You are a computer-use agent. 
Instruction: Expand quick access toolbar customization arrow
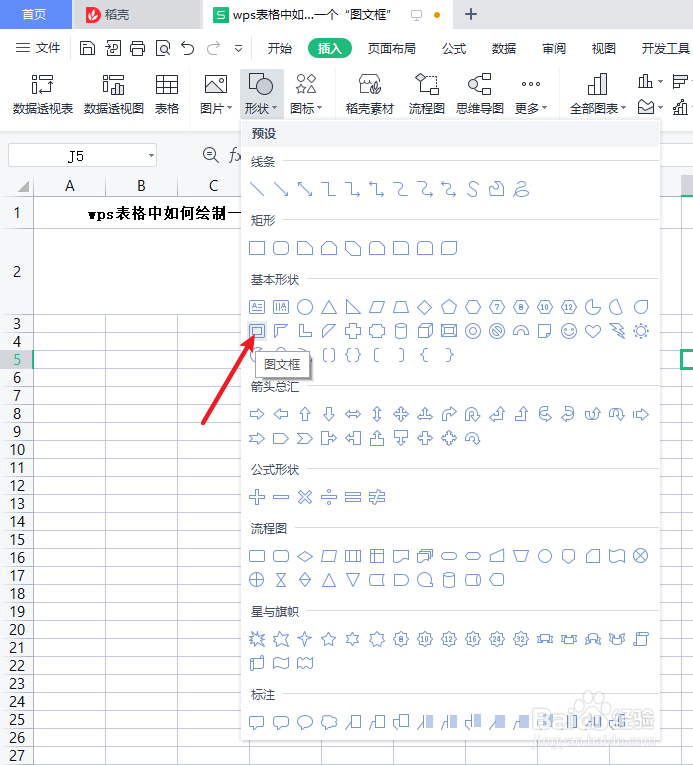pos(238,48)
